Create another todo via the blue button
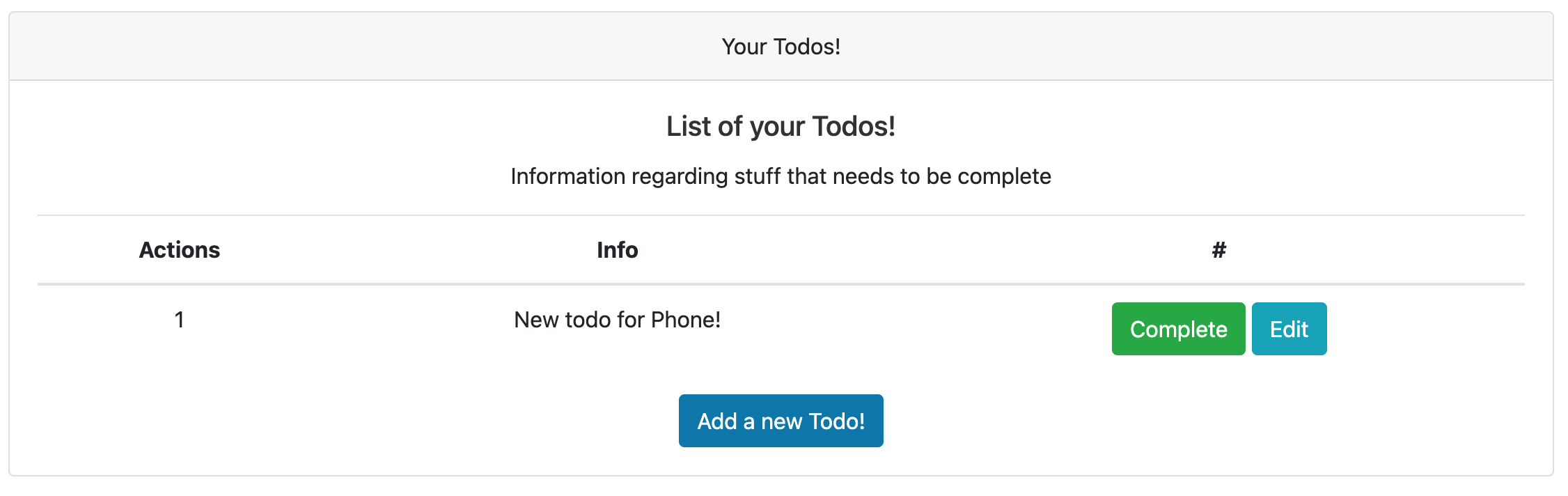 click(x=781, y=421)
